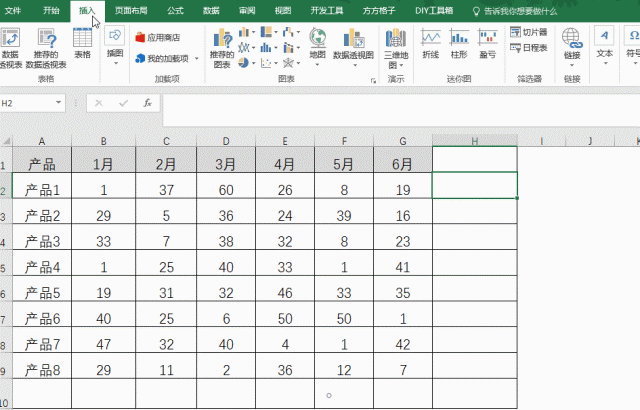The height and width of the screenshot is (410, 640).
Task: Click inside the formula bar input
Action: [401, 110]
